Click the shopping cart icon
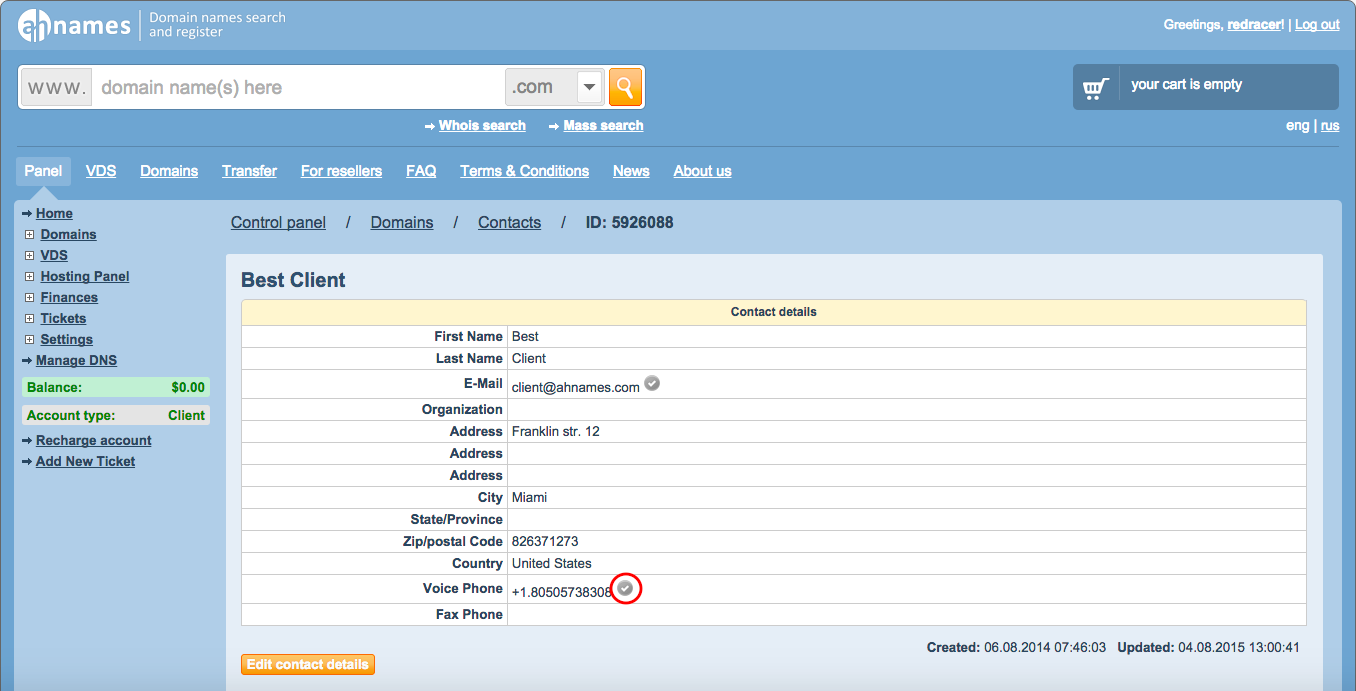This screenshot has height=691, width=1356. click(x=1096, y=88)
